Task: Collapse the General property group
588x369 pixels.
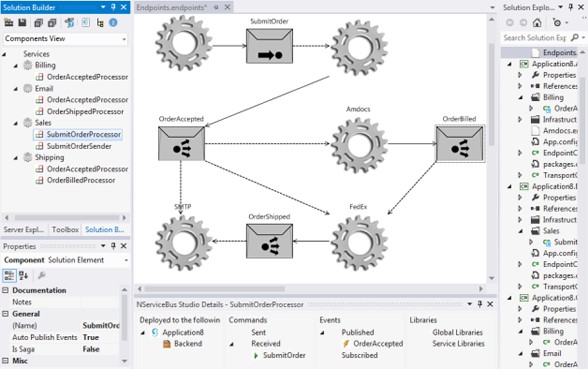Action: point(5,314)
